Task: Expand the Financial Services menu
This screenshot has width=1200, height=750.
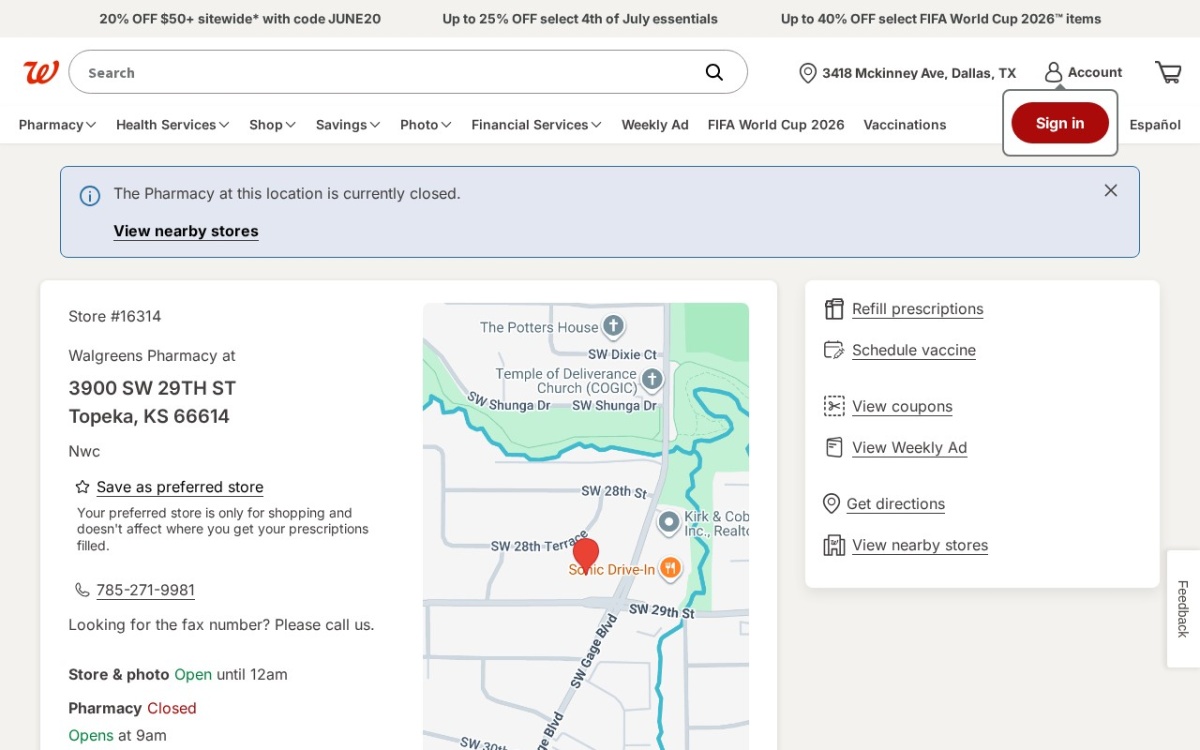Action: (x=536, y=125)
